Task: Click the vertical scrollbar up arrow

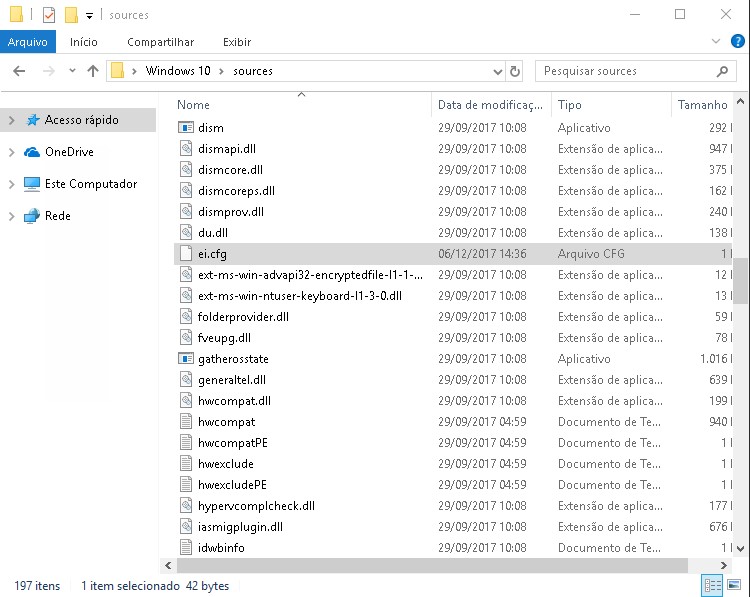Action: point(740,101)
